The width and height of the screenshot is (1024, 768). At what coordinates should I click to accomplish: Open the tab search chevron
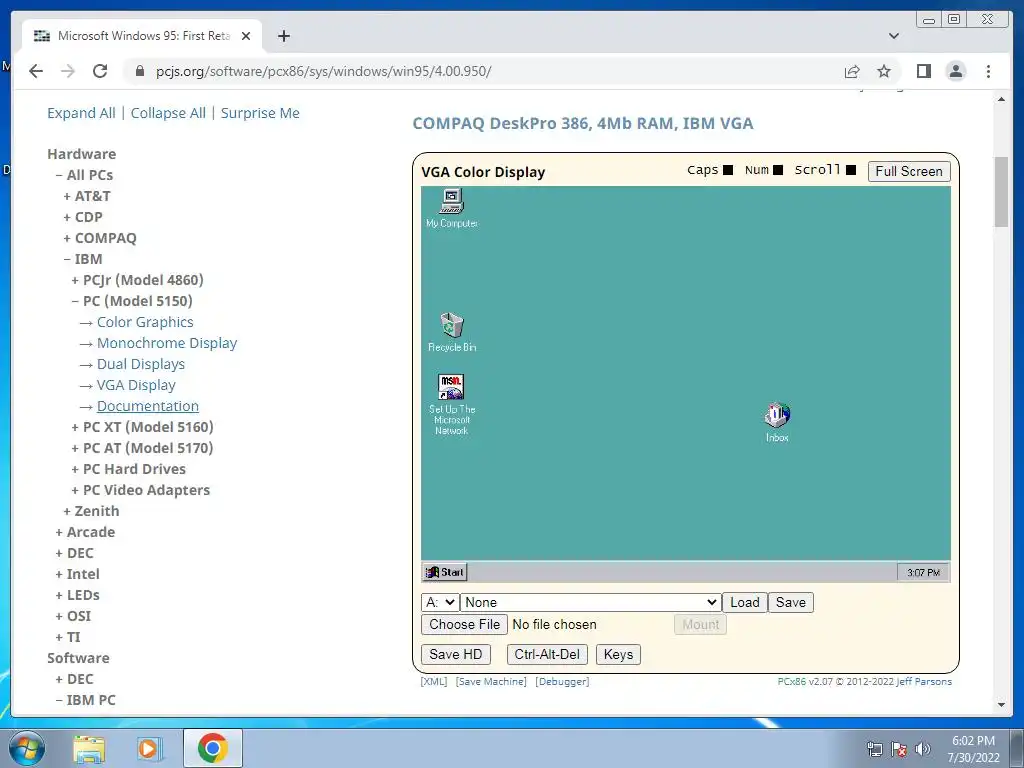point(894,36)
